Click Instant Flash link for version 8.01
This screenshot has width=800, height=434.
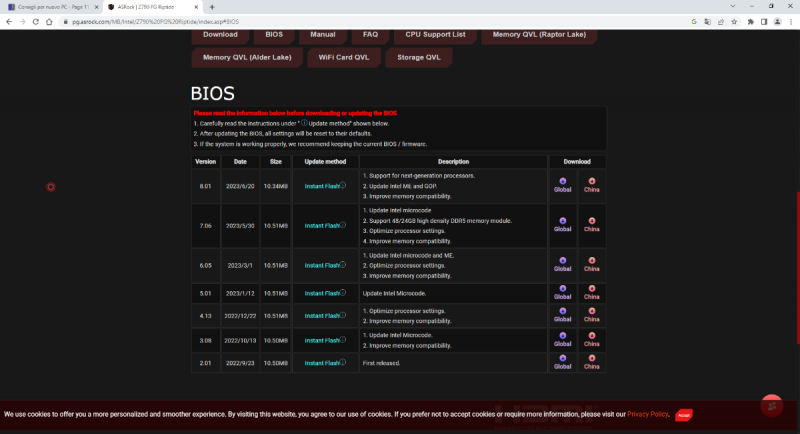322,186
